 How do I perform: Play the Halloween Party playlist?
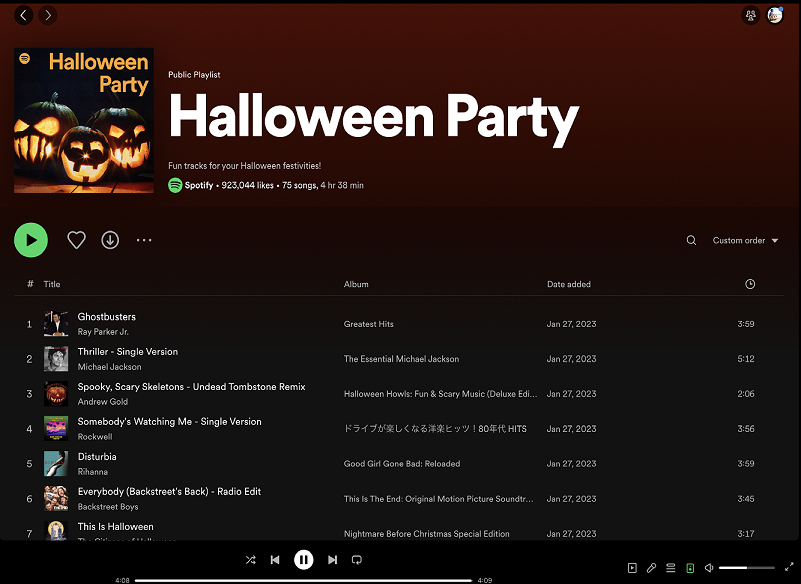(31, 240)
